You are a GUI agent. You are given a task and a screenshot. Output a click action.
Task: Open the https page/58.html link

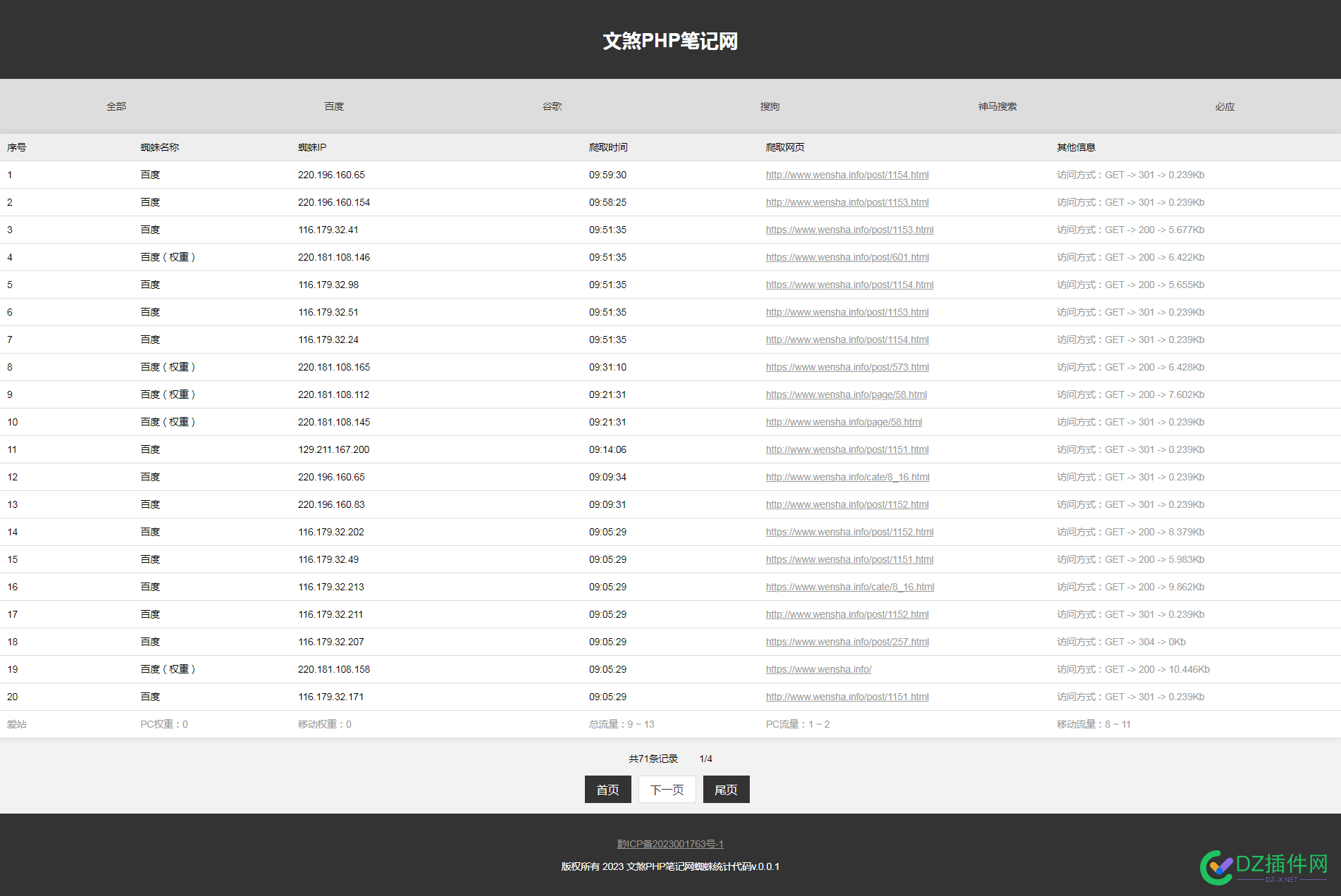(x=846, y=394)
